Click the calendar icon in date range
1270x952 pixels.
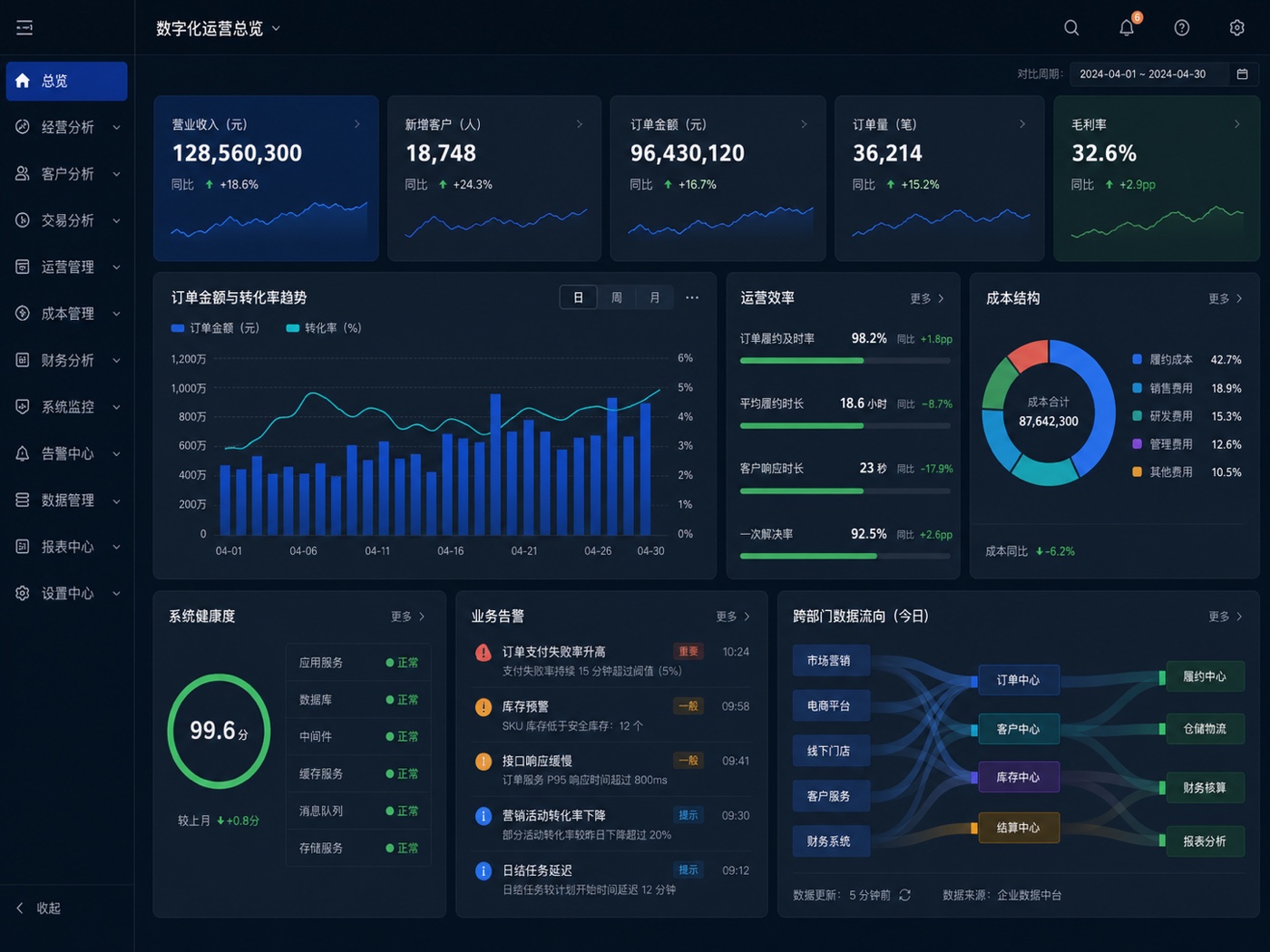click(1243, 74)
